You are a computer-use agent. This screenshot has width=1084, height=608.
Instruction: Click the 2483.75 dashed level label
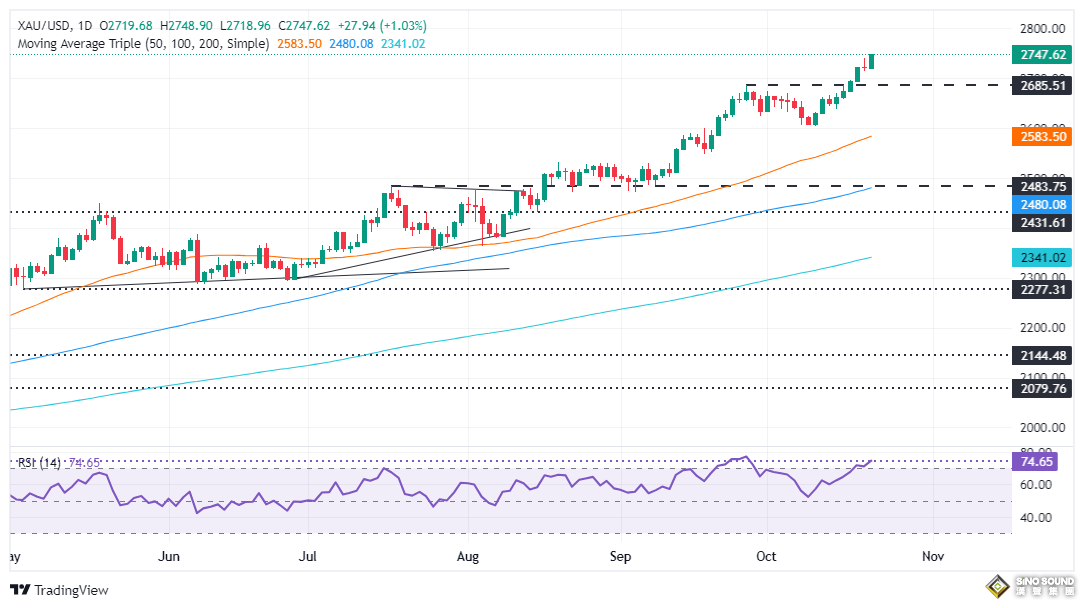point(1042,186)
